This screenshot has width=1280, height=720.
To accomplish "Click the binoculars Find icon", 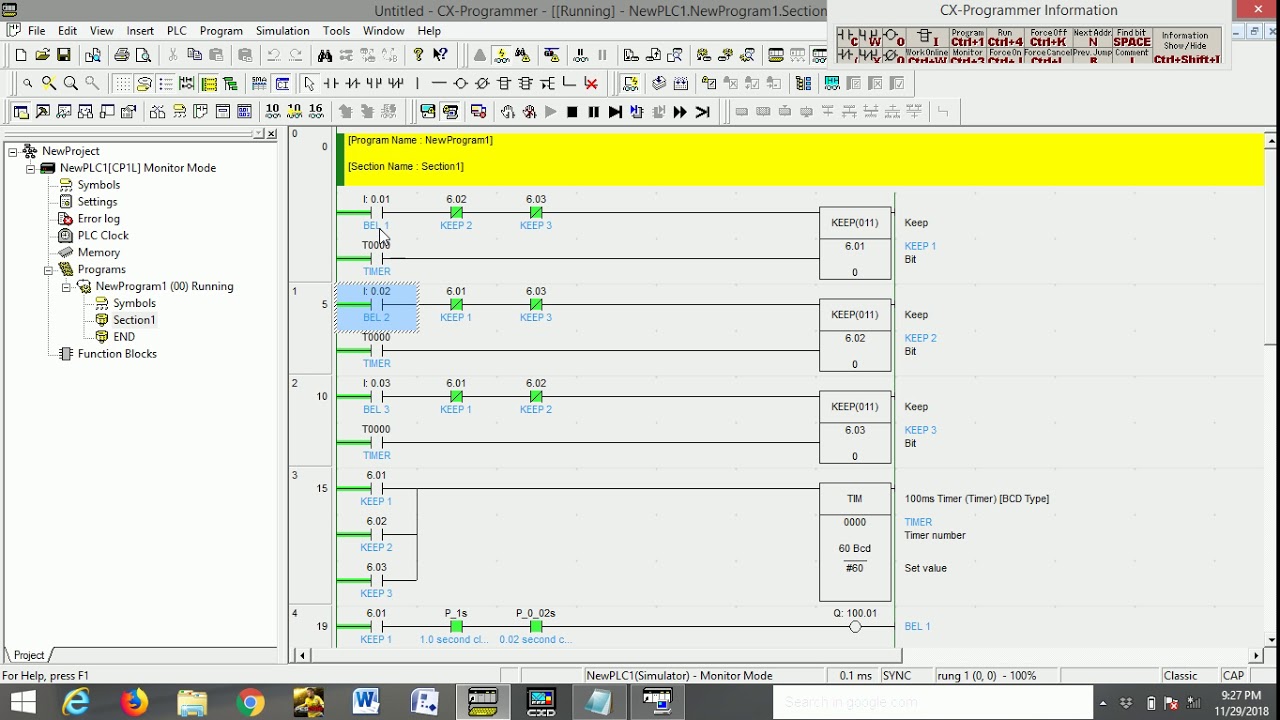I will point(325,55).
